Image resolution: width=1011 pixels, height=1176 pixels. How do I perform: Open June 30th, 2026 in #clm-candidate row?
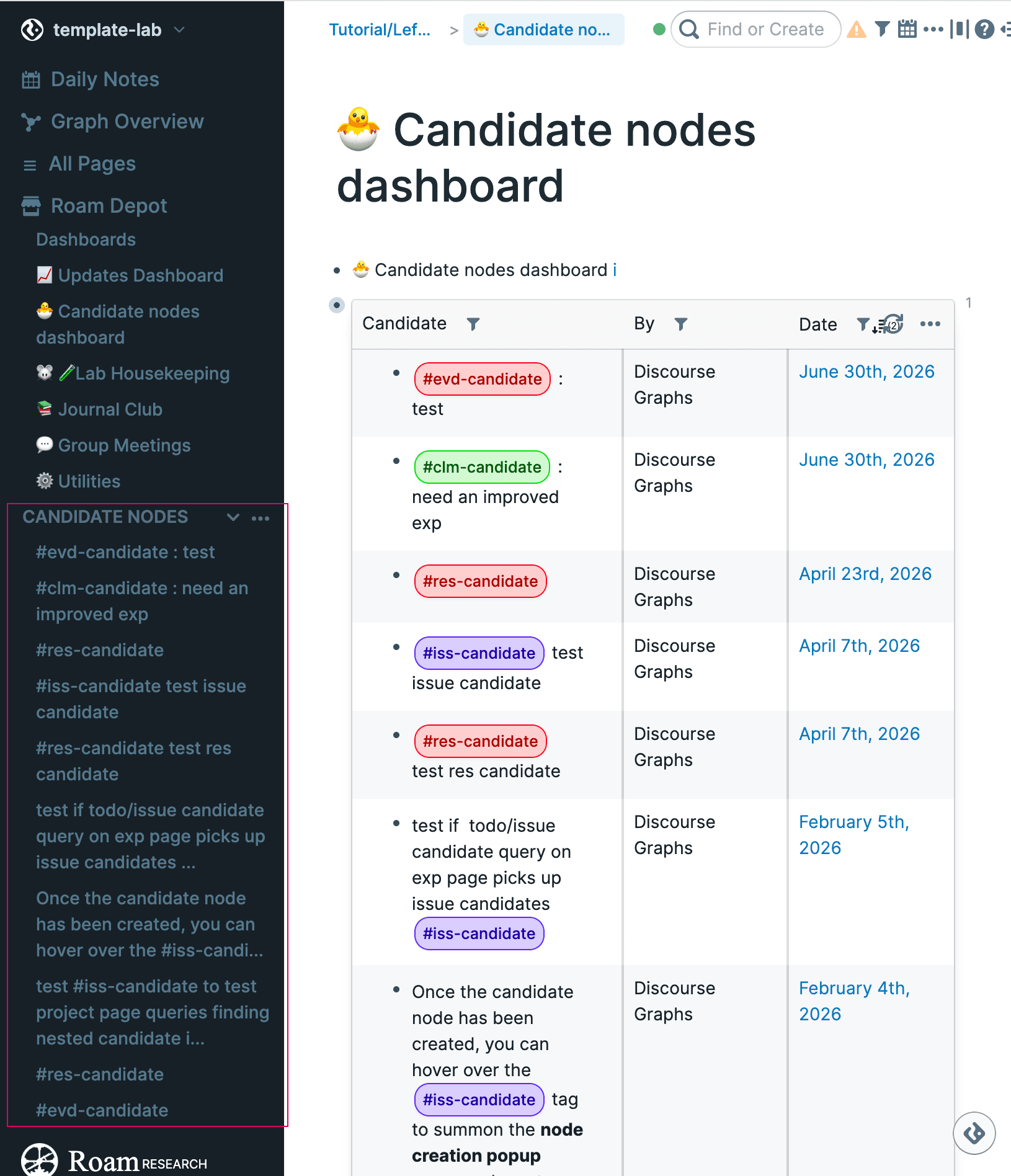tap(866, 460)
